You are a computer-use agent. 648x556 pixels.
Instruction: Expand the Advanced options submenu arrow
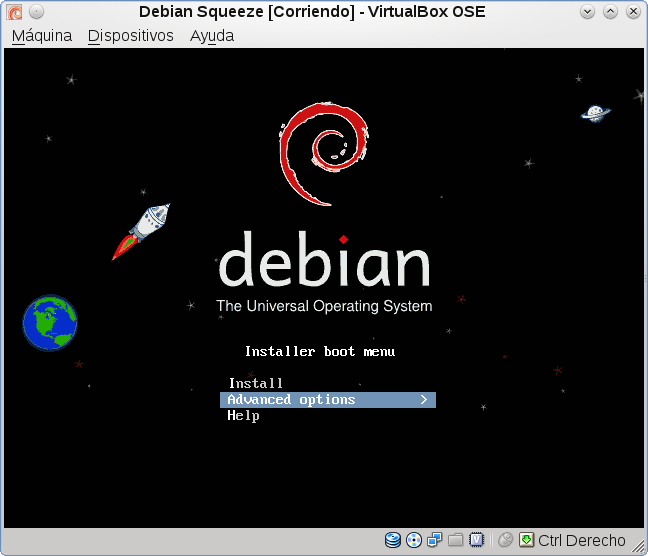click(x=424, y=400)
